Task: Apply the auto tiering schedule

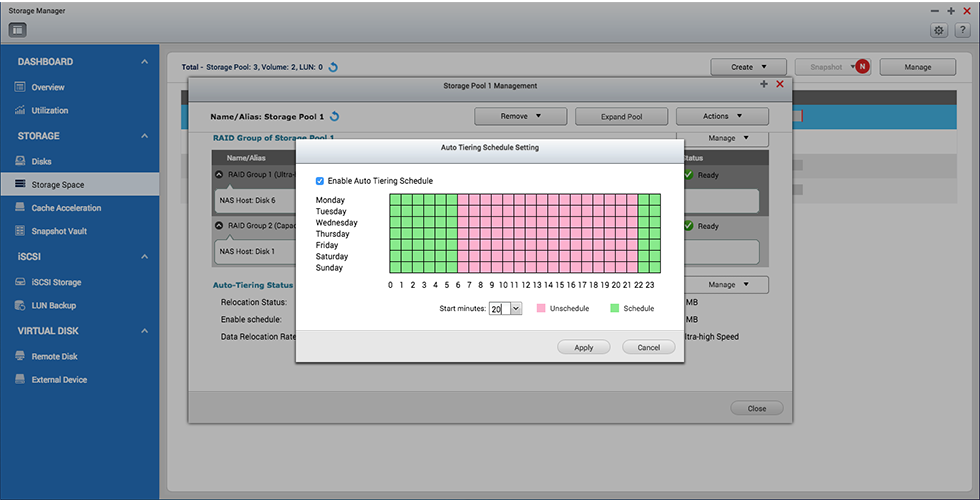Action: click(583, 347)
